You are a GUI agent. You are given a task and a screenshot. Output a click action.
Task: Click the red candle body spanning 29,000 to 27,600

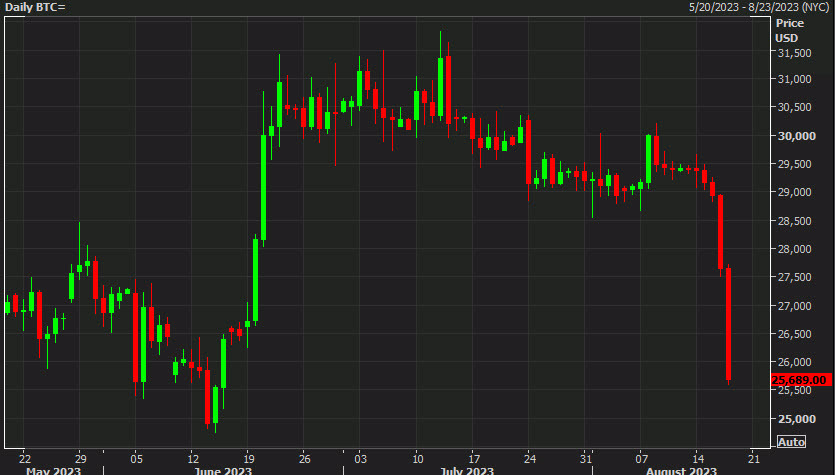tap(721, 232)
